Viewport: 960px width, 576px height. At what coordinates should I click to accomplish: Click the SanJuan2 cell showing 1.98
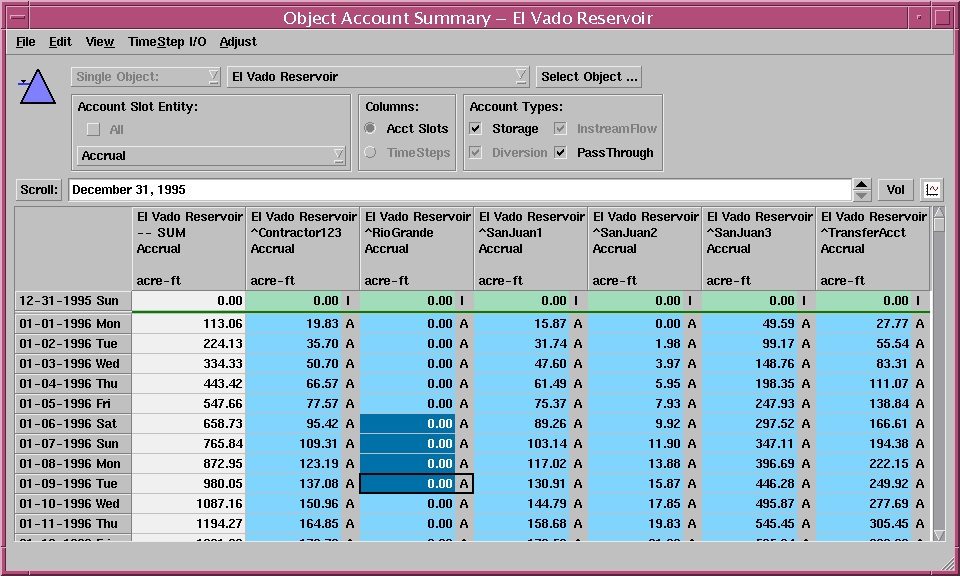[645, 343]
